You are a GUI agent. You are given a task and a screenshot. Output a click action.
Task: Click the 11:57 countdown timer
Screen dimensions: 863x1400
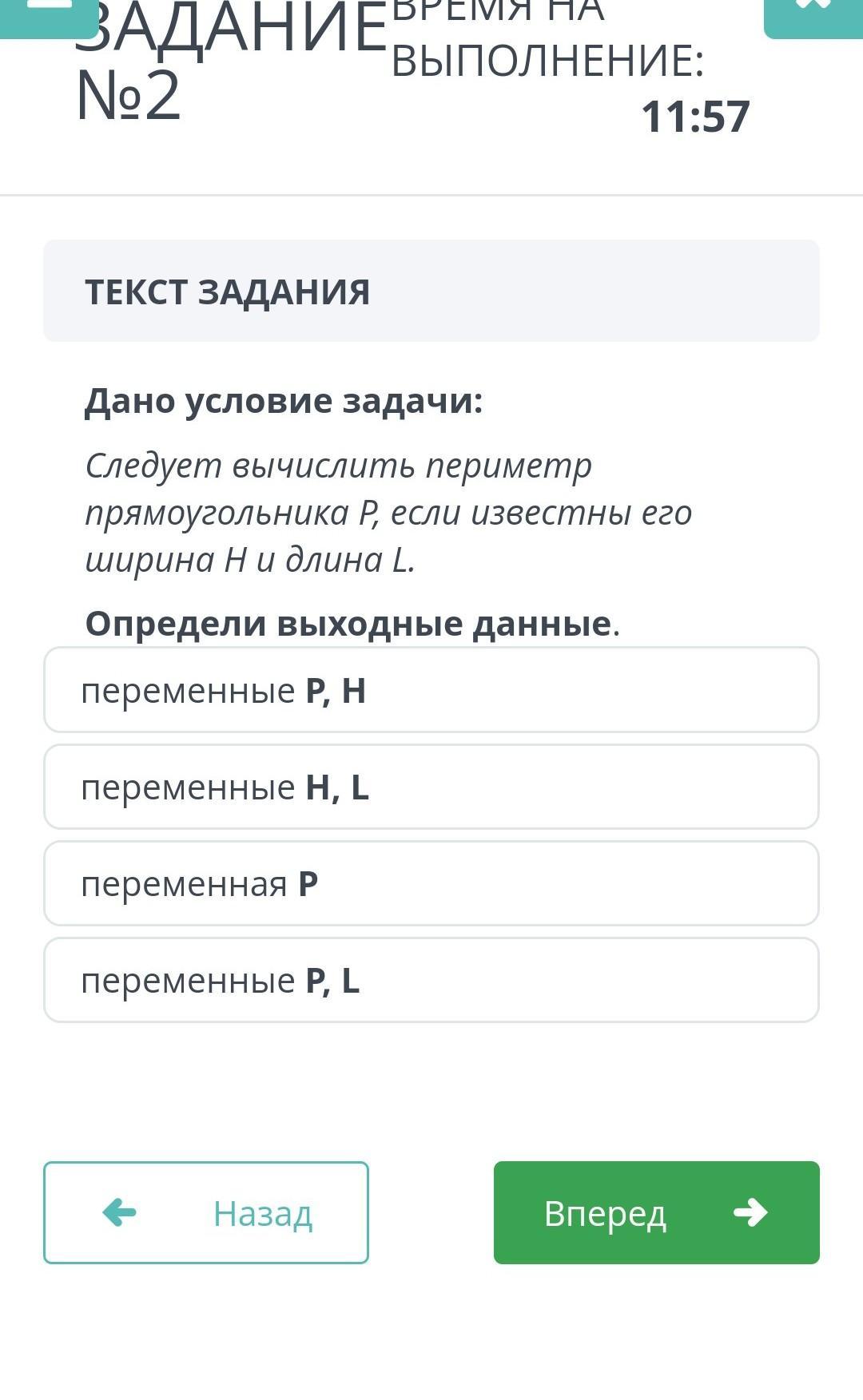(x=694, y=117)
